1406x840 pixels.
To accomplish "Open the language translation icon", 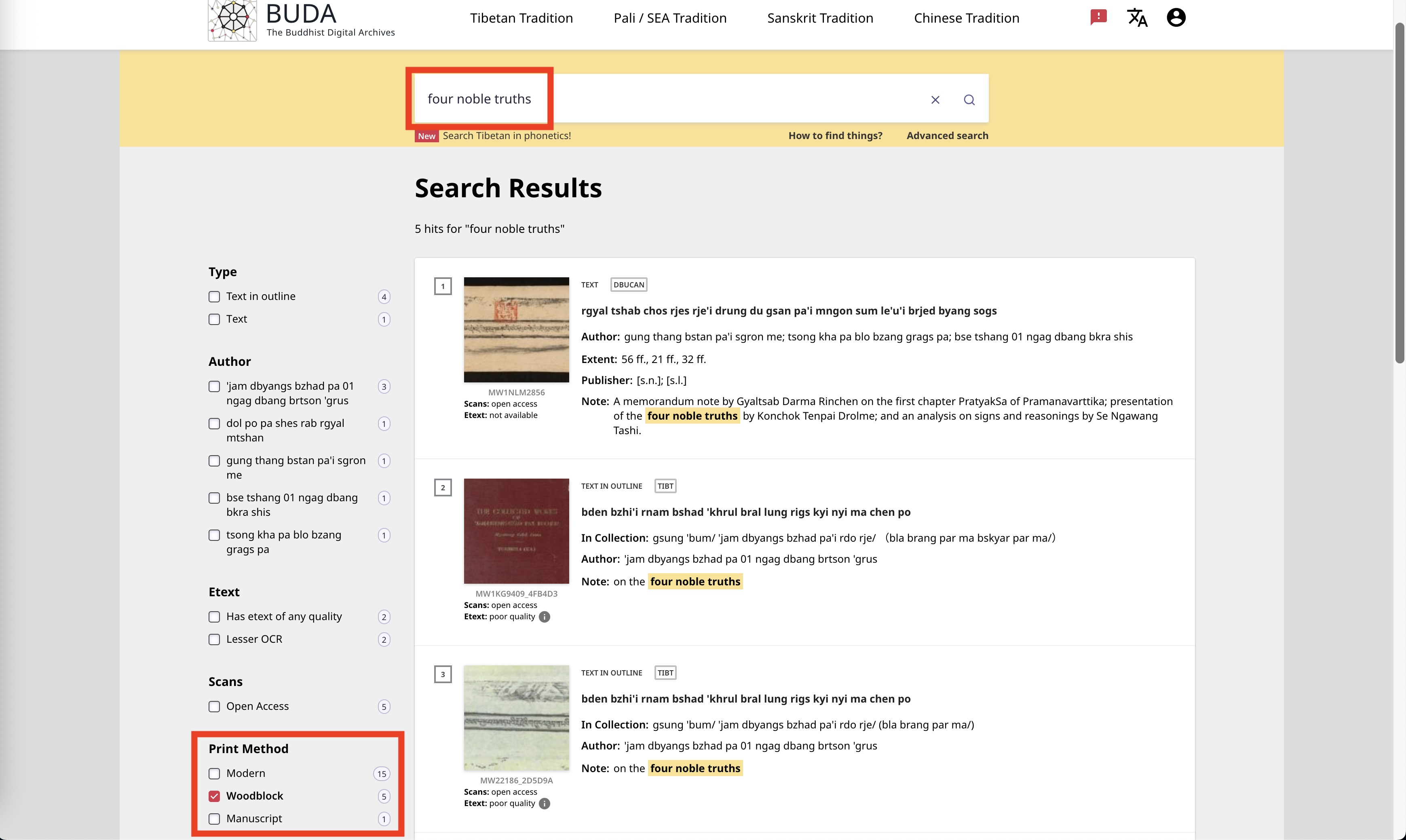I will click(1137, 17).
